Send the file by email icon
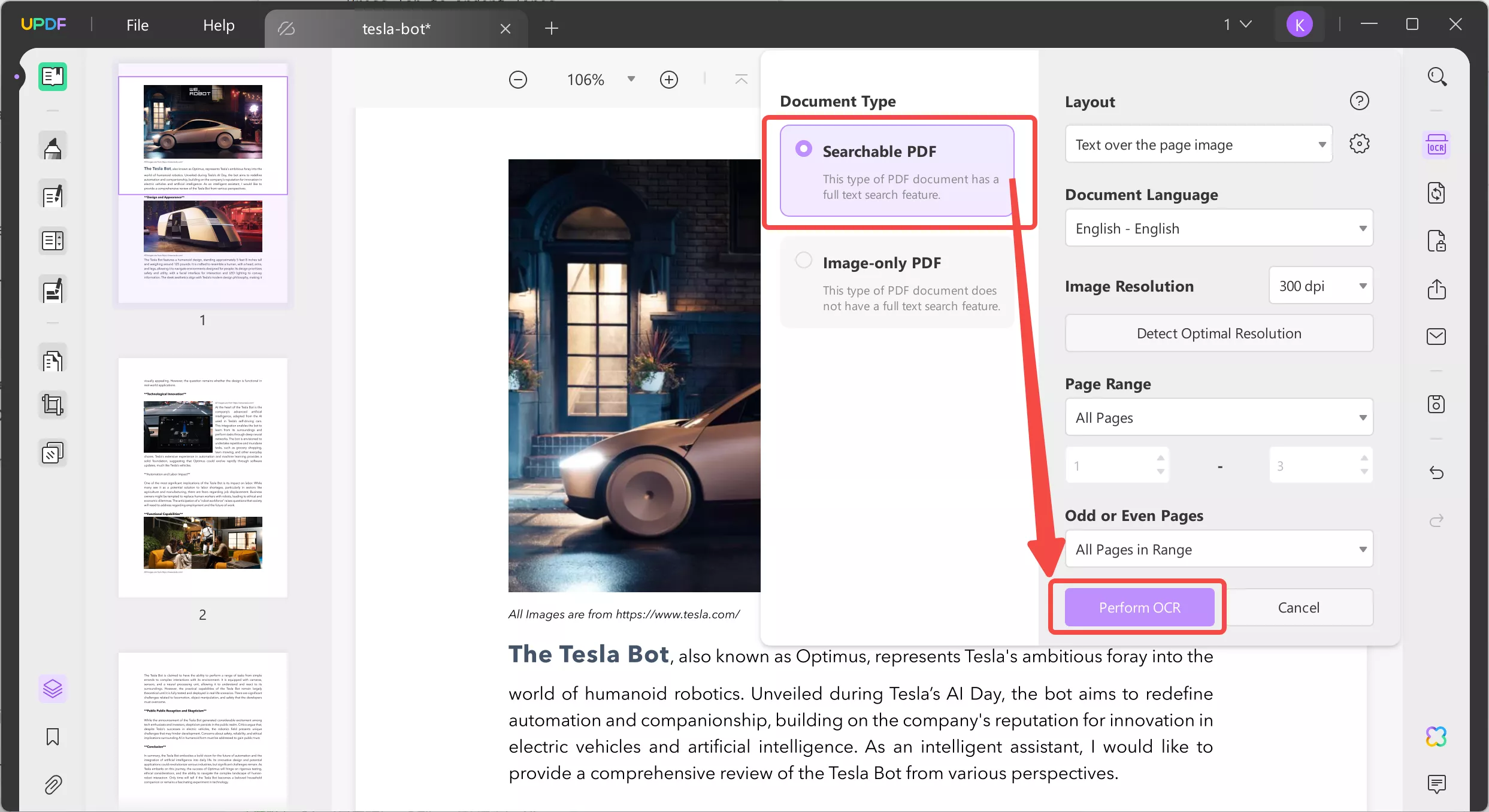This screenshot has width=1489, height=812. coord(1436,337)
